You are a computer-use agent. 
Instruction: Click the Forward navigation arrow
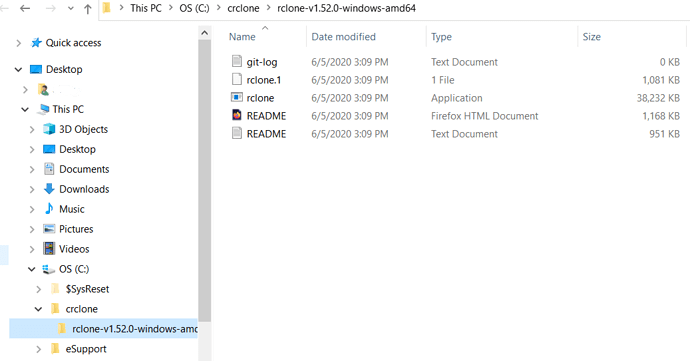[51, 8]
